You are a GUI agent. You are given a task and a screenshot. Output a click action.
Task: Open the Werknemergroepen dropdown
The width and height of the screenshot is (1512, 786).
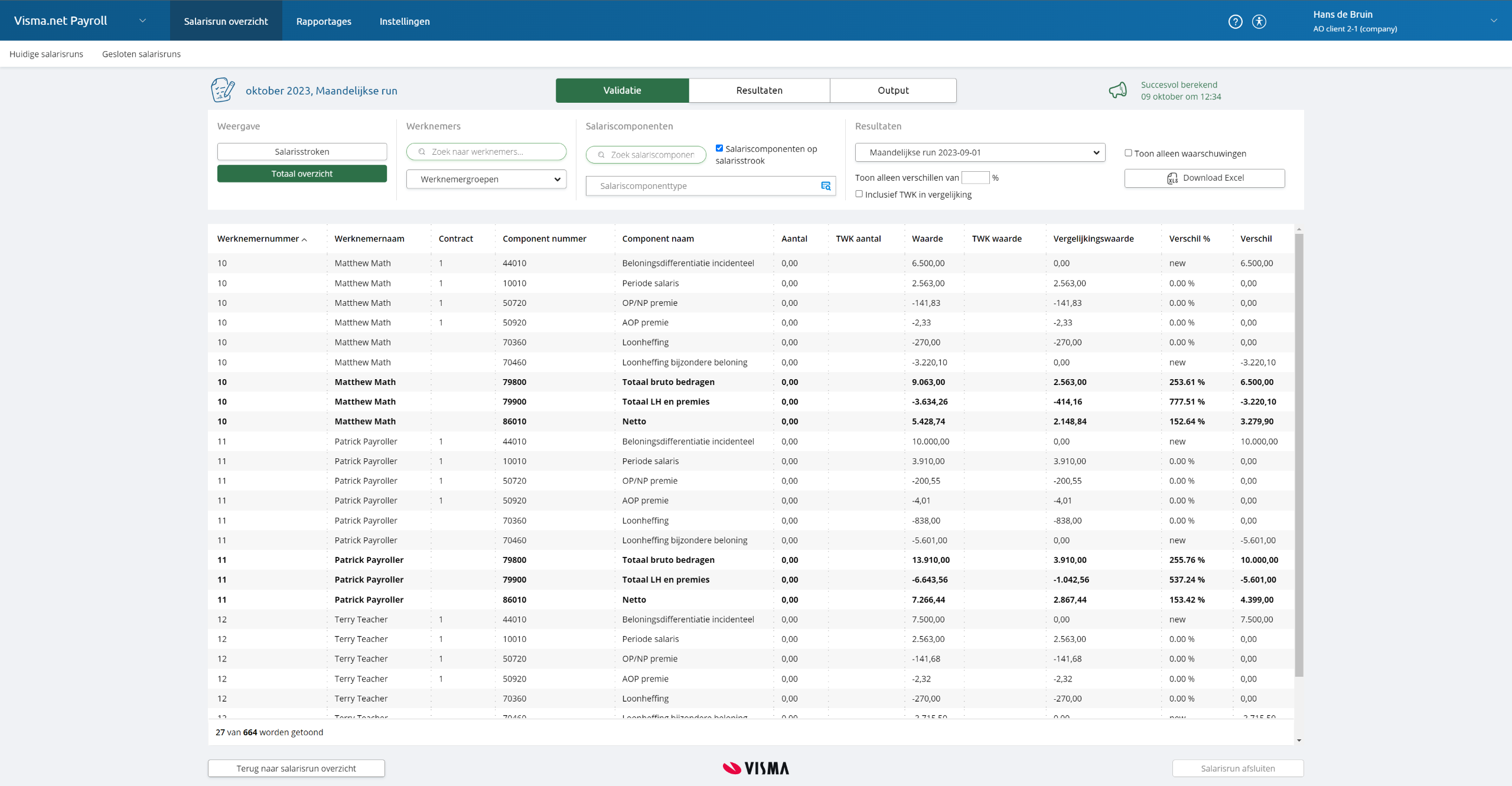point(485,179)
